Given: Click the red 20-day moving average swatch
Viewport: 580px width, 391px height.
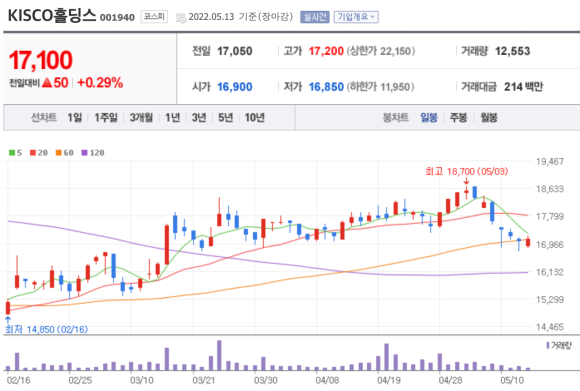Looking at the screenshot, I should (33, 152).
